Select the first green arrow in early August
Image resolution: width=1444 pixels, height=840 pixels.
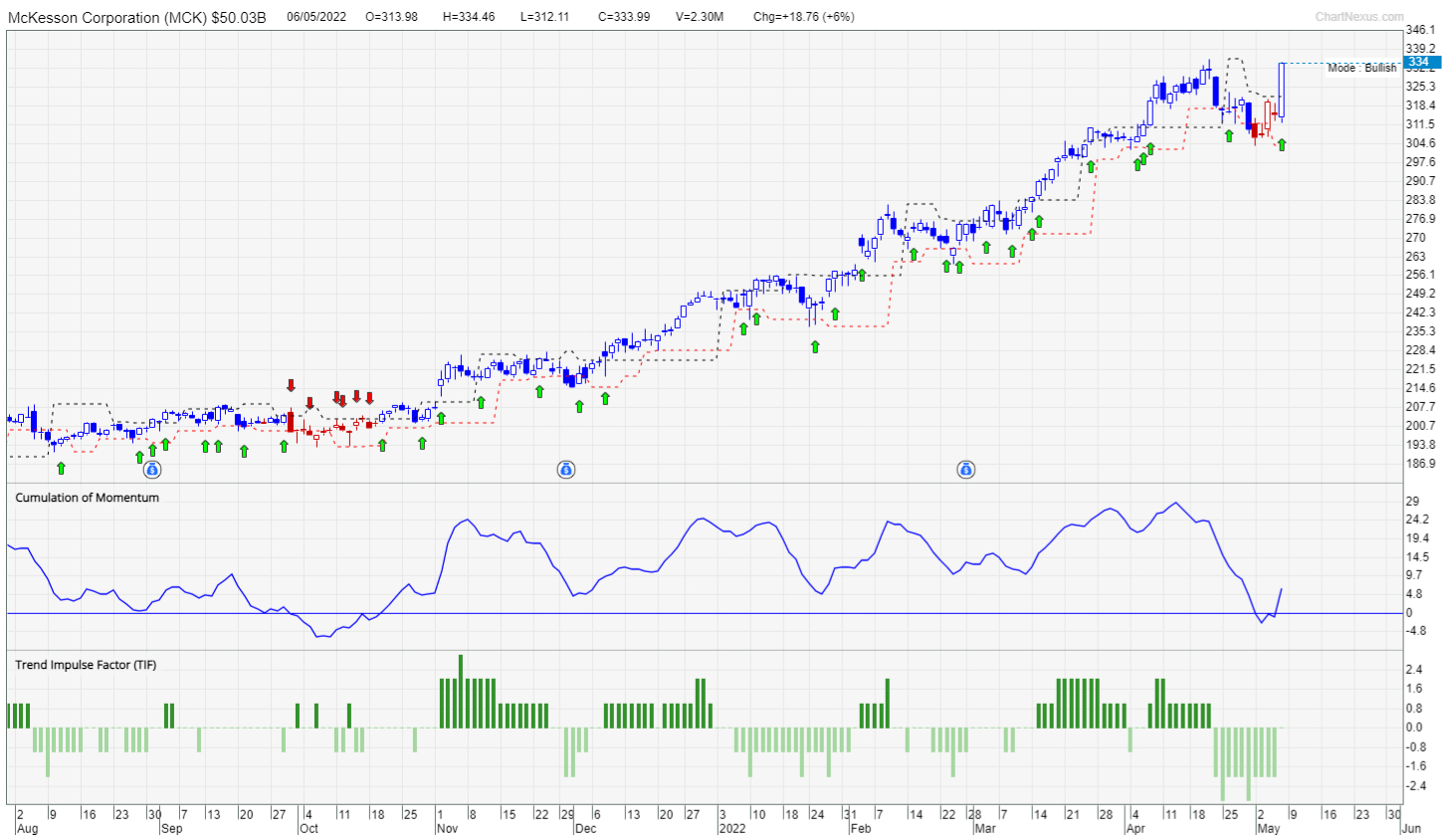coord(61,468)
